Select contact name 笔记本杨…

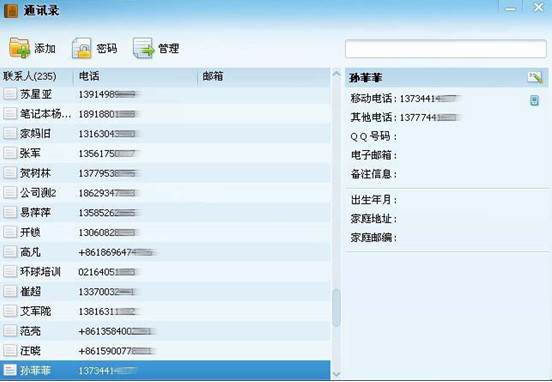coord(45,114)
